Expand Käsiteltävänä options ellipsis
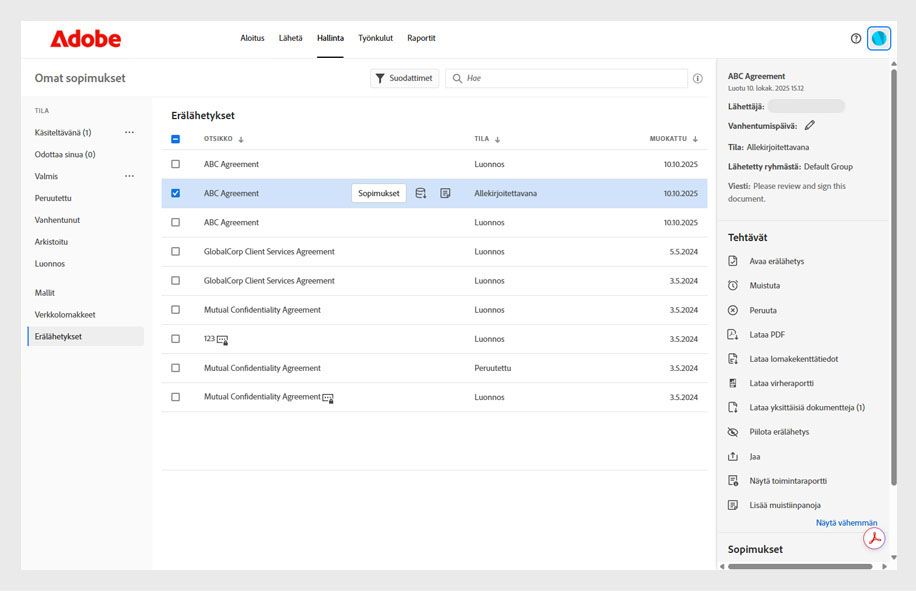Image resolution: width=916 pixels, height=591 pixels. pyautogui.click(x=129, y=132)
